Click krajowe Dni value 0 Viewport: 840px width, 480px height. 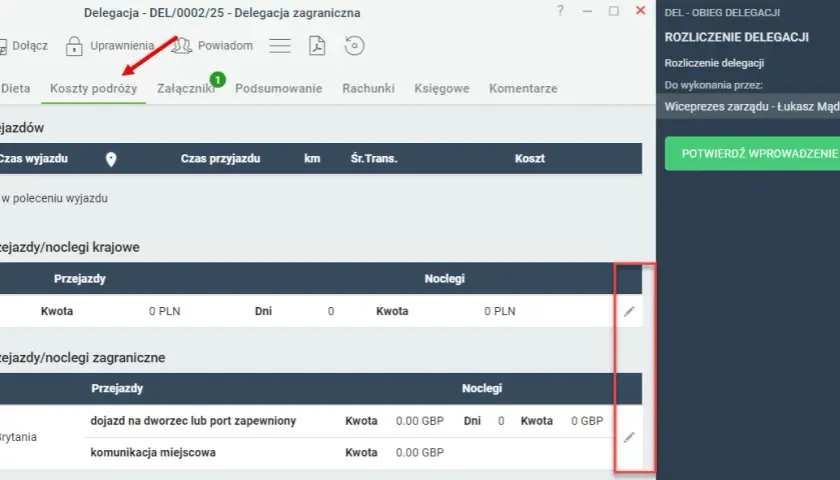coord(331,311)
